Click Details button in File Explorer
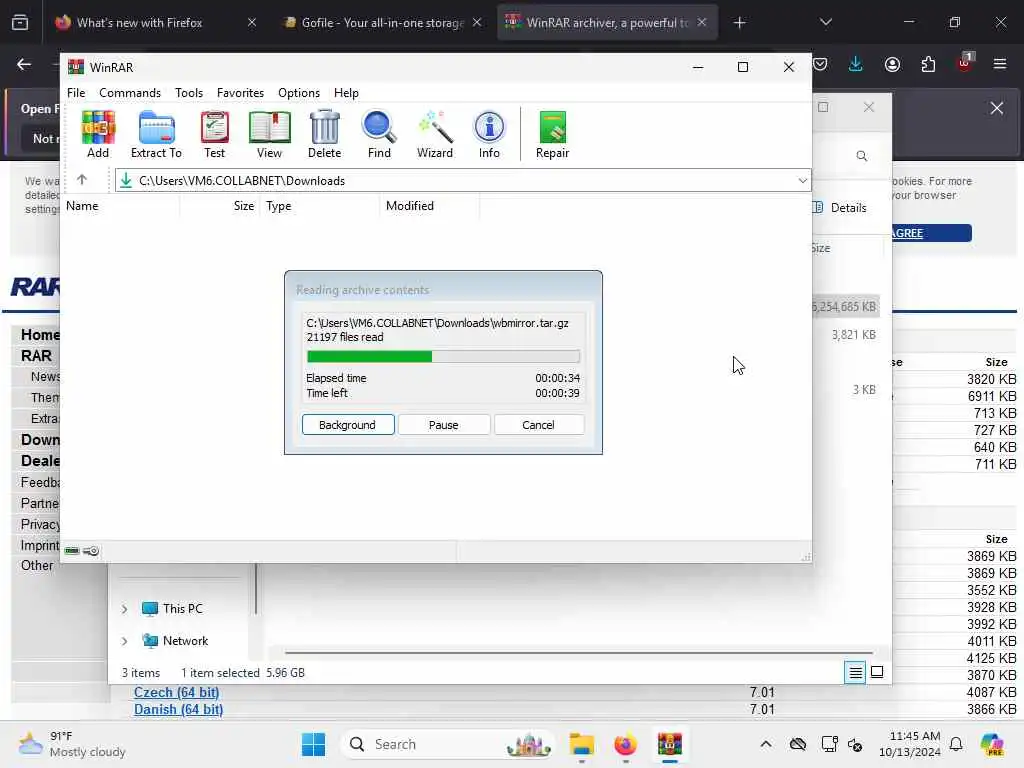 click(x=839, y=208)
